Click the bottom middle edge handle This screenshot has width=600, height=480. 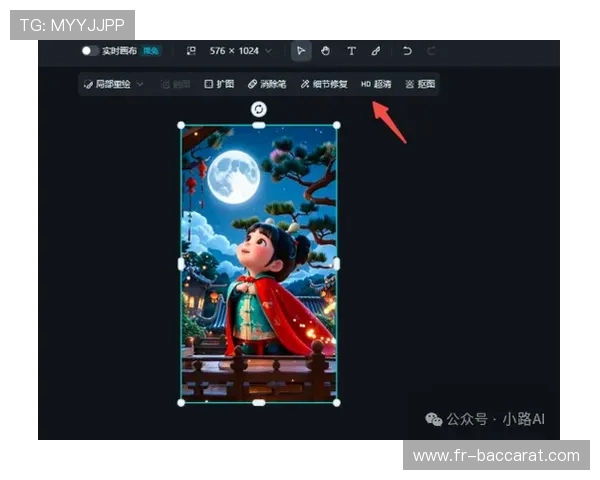pyautogui.click(x=259, y=403)
